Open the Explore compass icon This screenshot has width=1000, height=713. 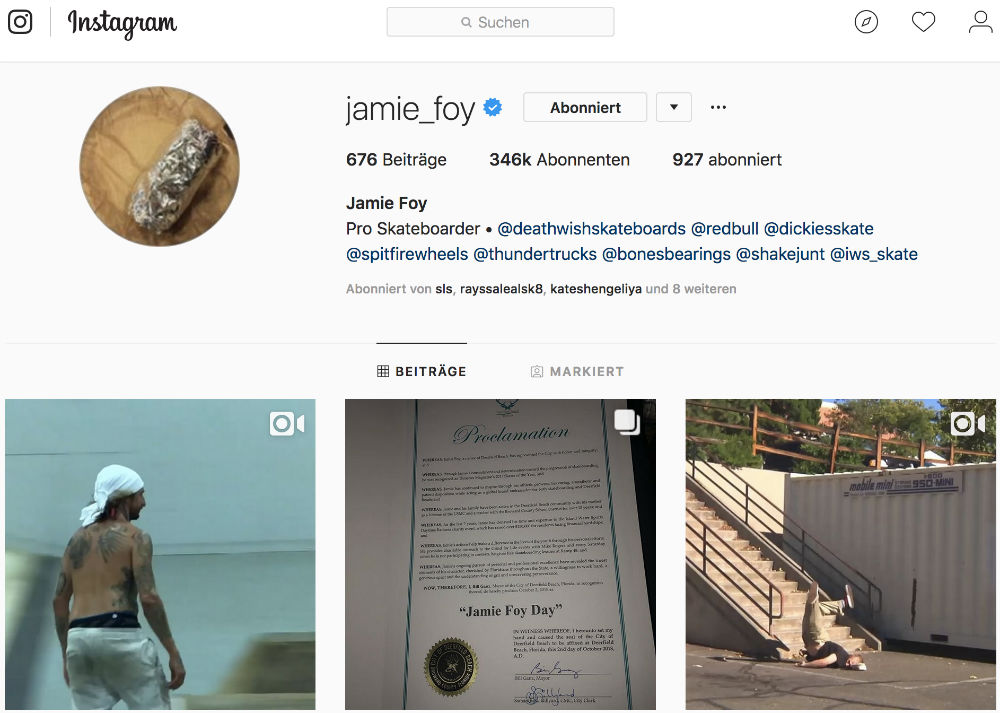click(x=866, y=22)
